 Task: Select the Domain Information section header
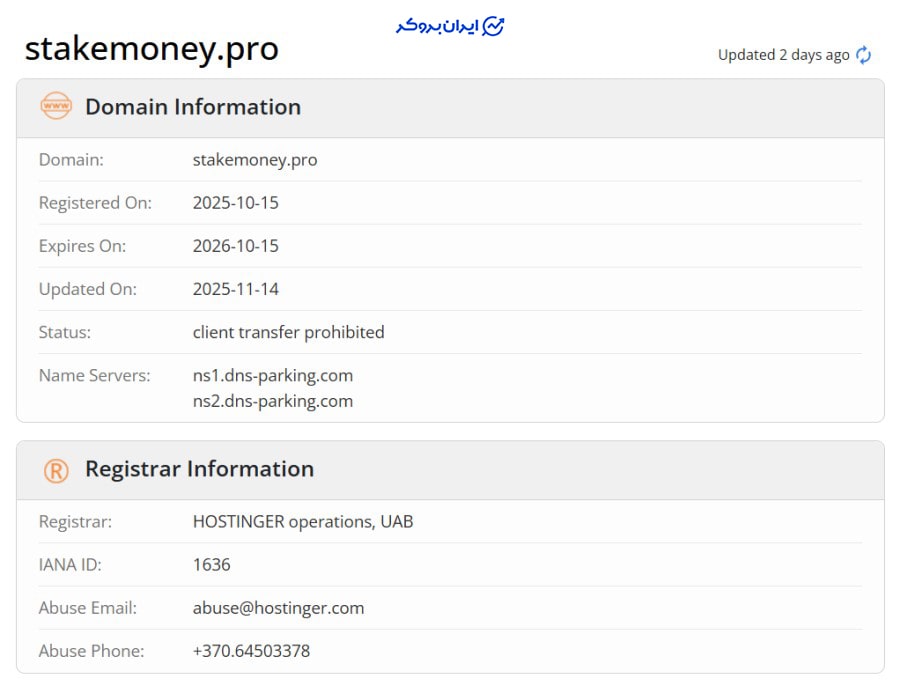pyautogui.click(x=192, y=107)
